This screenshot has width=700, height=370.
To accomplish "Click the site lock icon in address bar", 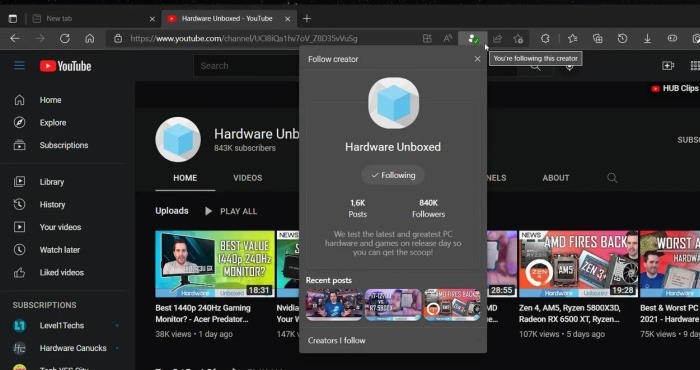I will click(118, 39).
